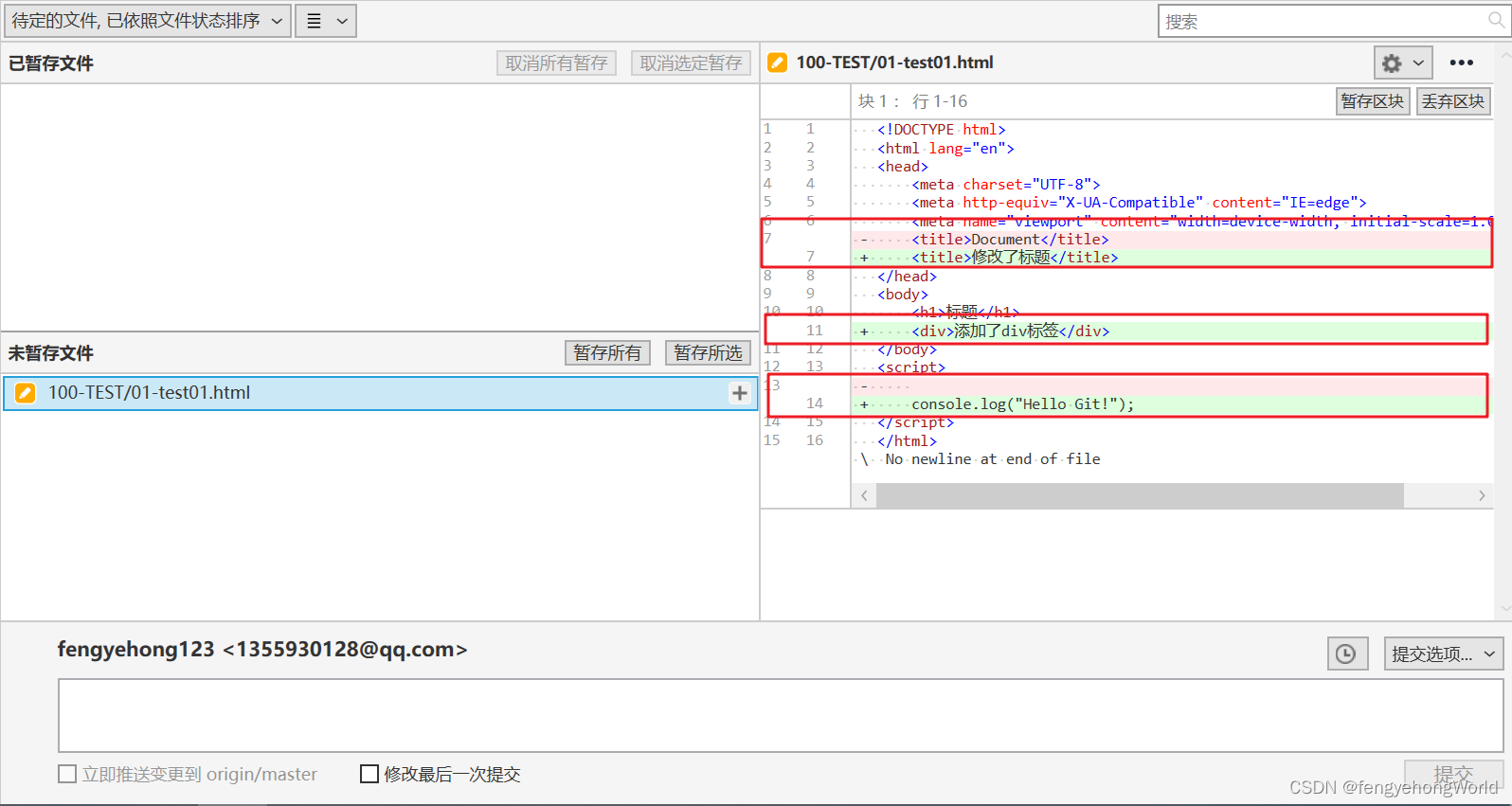Click Unstage All button
Viewport: 1512px width, 806px height.
(557, 63)
